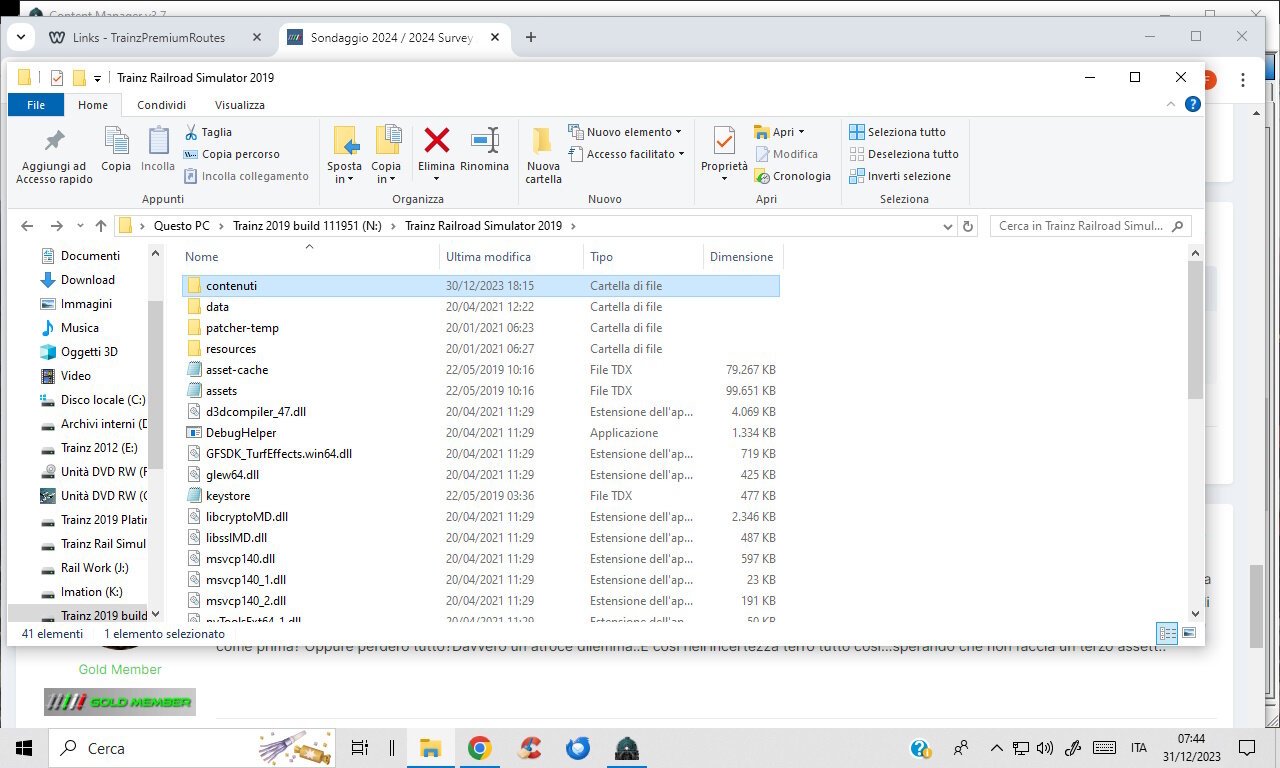
Task: Select the contenuti folder
Action: [x=481, y=286]
